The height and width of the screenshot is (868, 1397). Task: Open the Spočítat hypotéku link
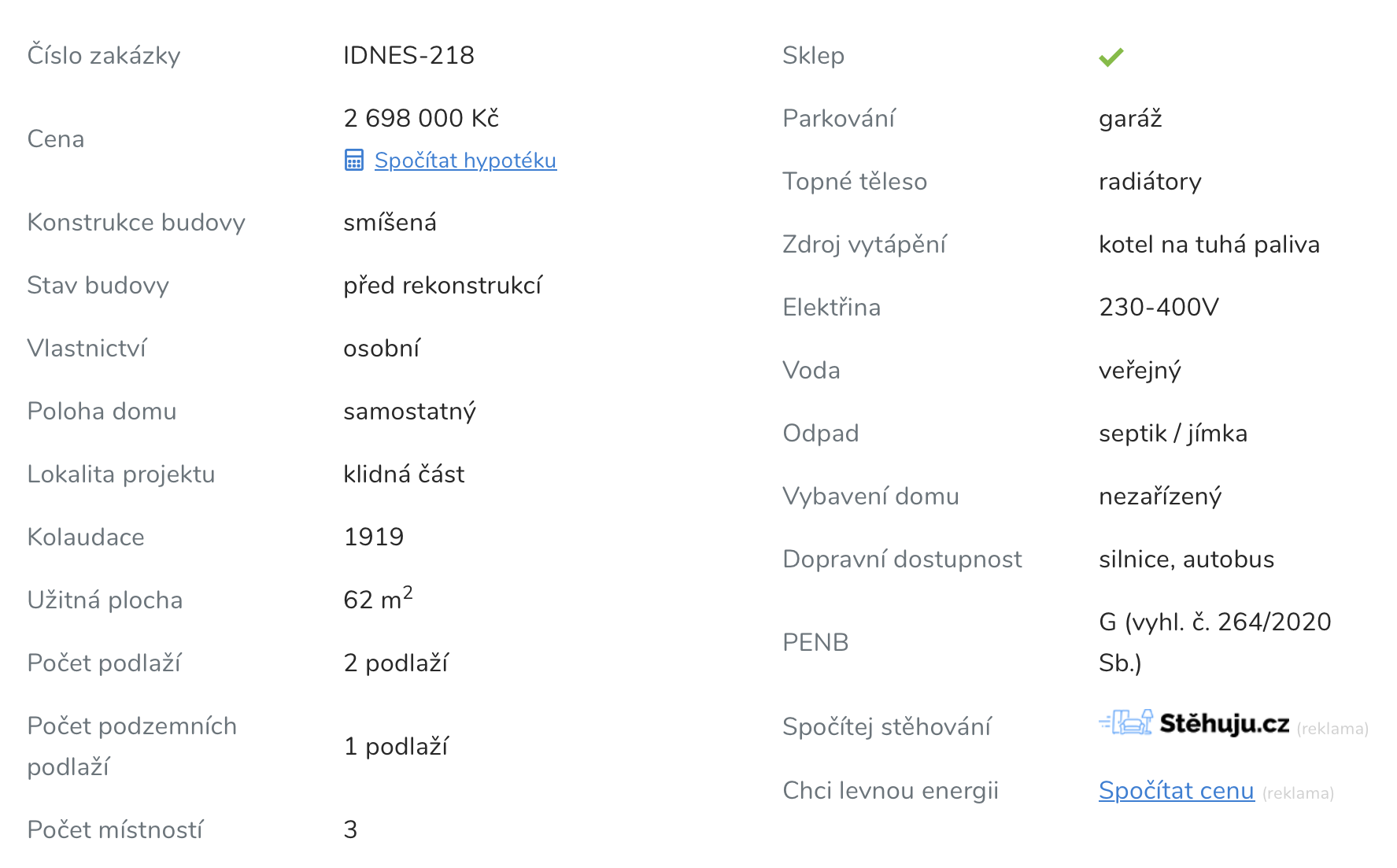point(465,161)
